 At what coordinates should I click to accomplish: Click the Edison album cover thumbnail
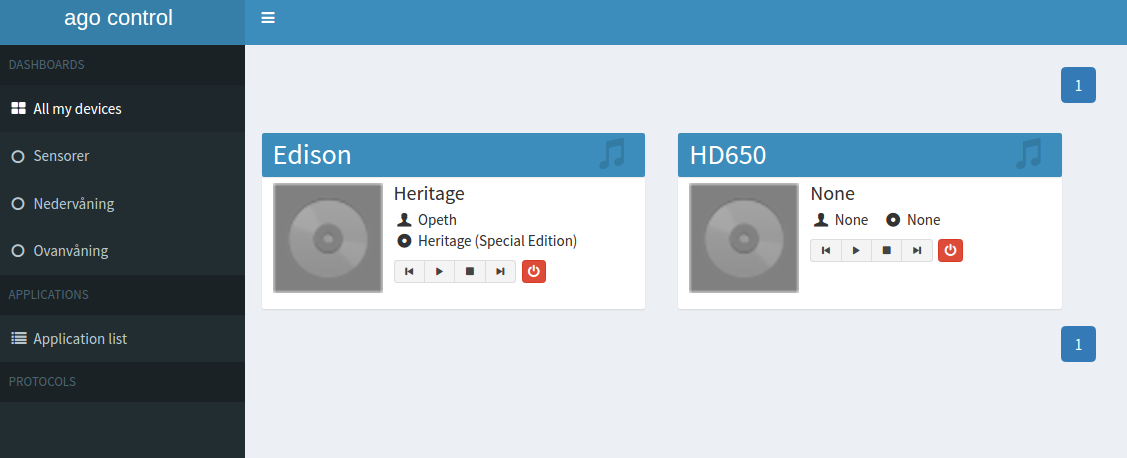(328, 238)
